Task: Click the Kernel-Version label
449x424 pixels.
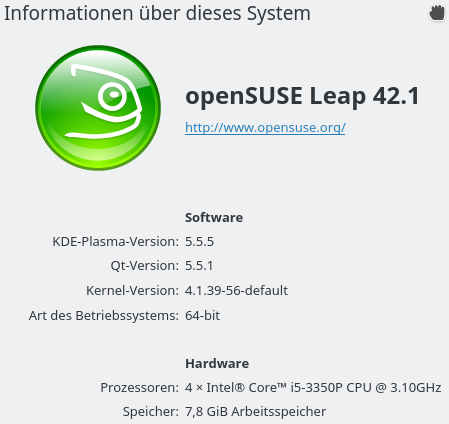Action: click(132, 291)
